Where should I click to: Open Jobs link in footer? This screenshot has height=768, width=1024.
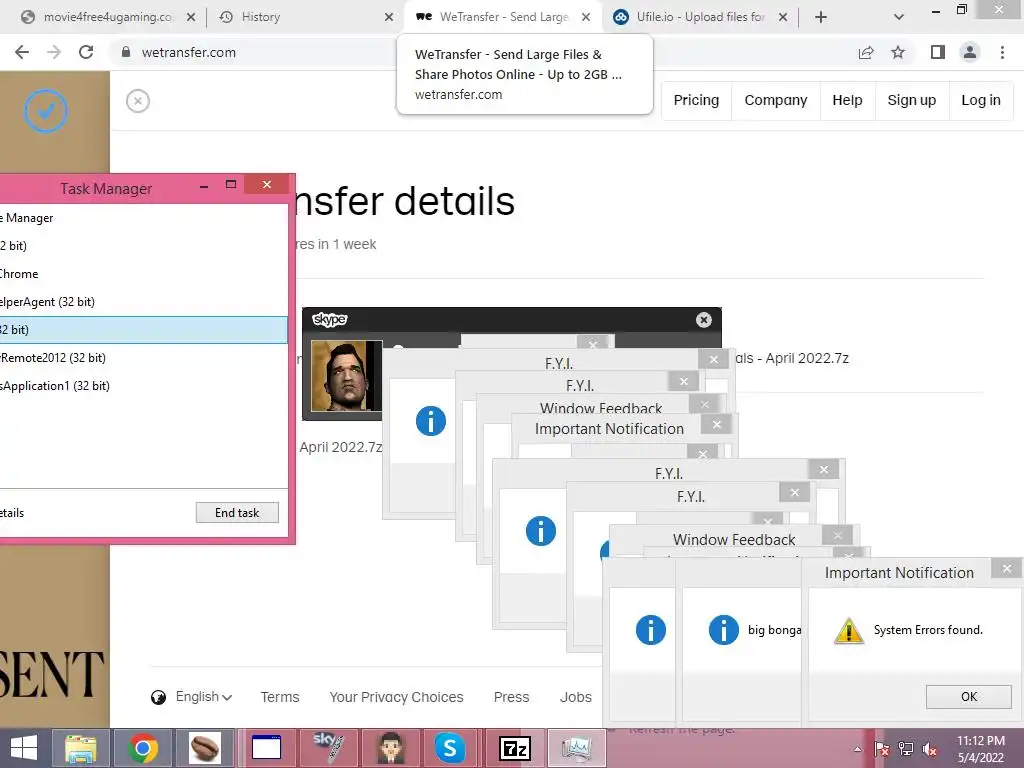[575, 697]
